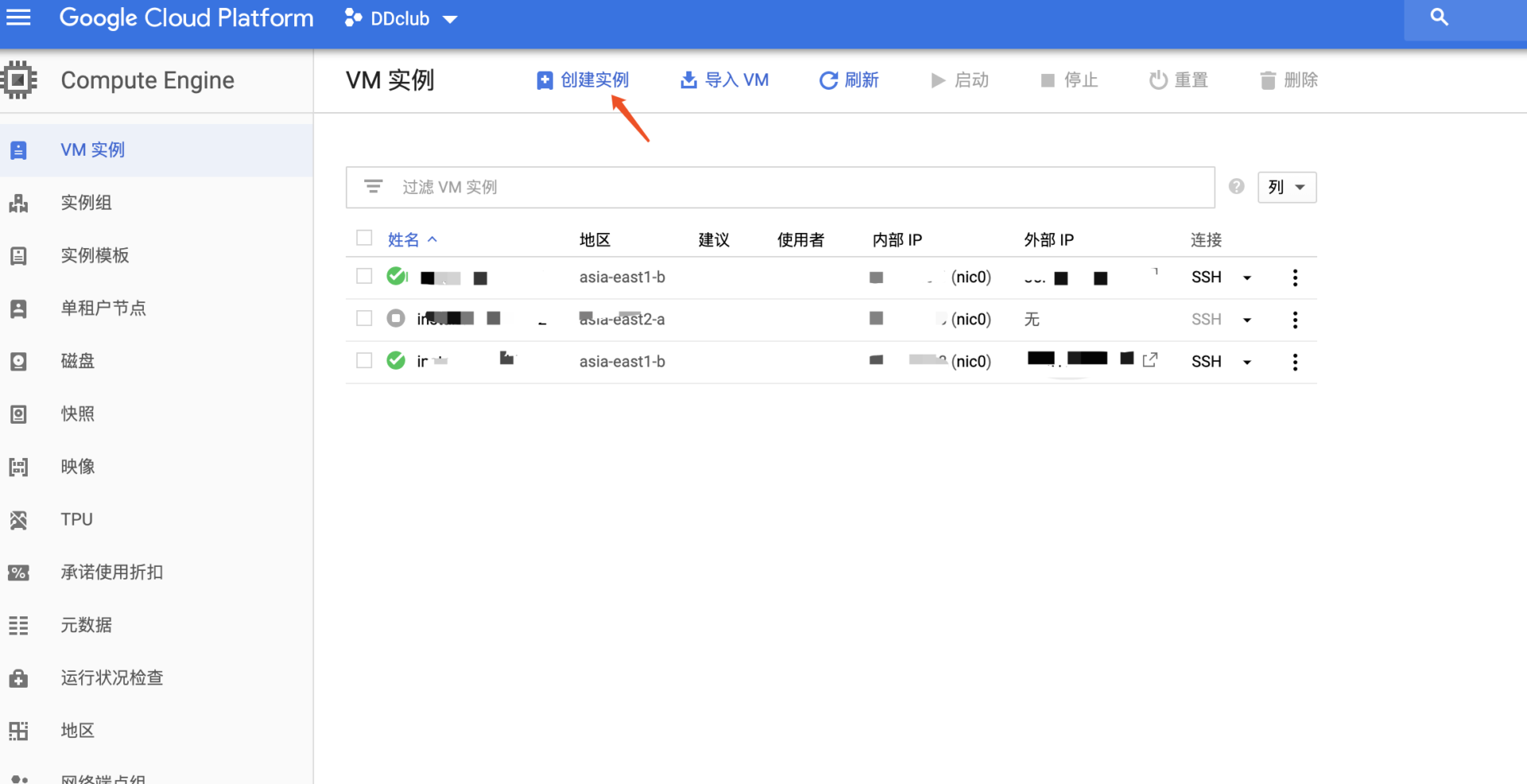Click into 过滤 VM 实例 filter field
The width and height of the screenshot is (1527, 784).
780,188
